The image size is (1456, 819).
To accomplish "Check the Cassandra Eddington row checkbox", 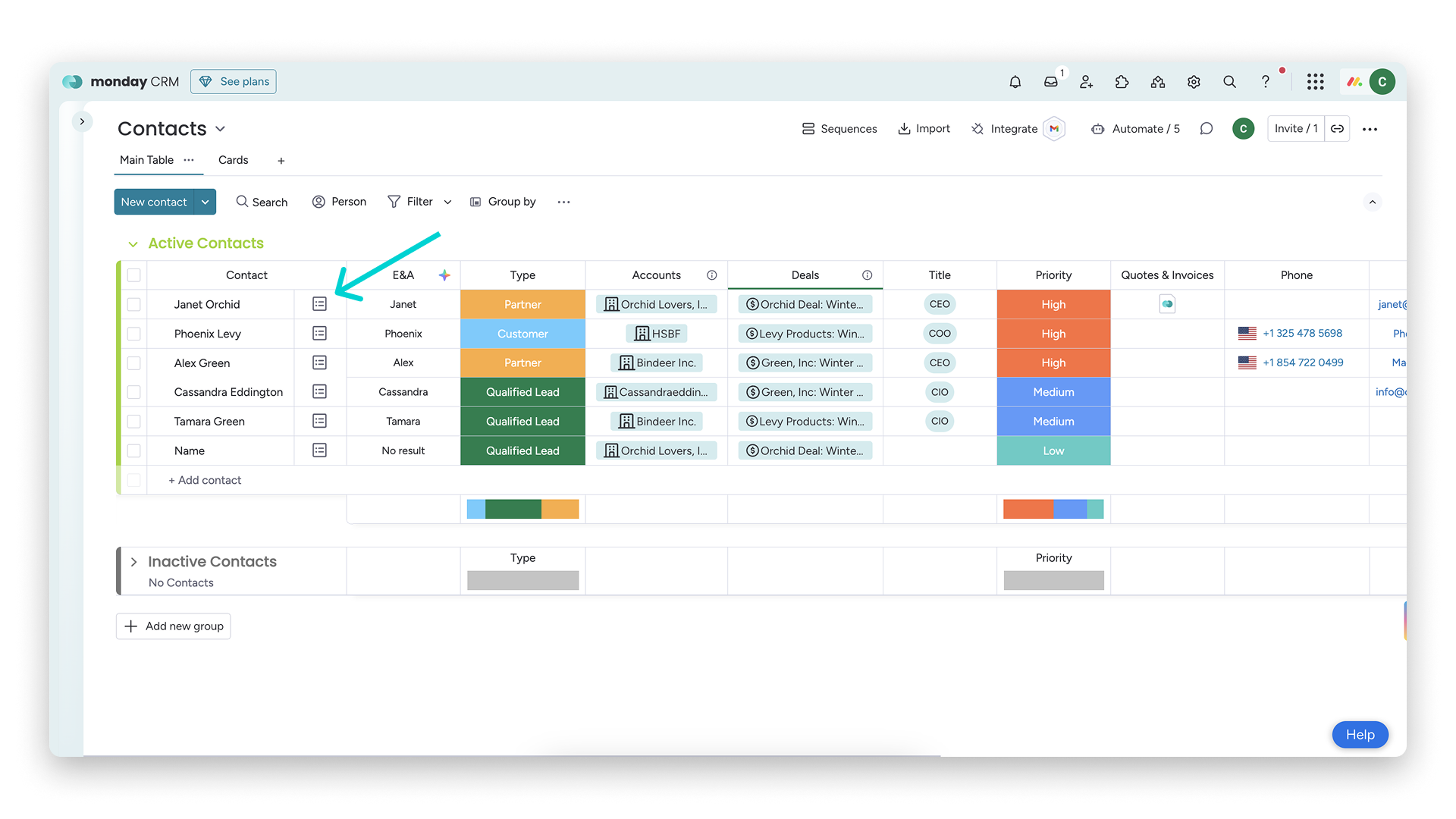I will click(x=134, y=392).
